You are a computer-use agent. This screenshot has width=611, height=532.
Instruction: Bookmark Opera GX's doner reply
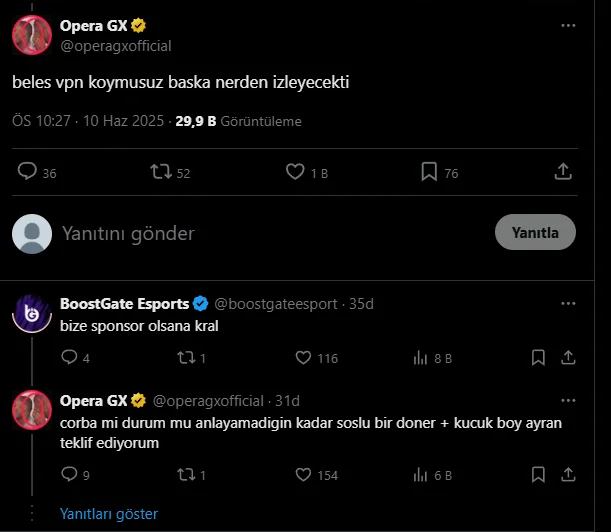[x=539, y=475]
